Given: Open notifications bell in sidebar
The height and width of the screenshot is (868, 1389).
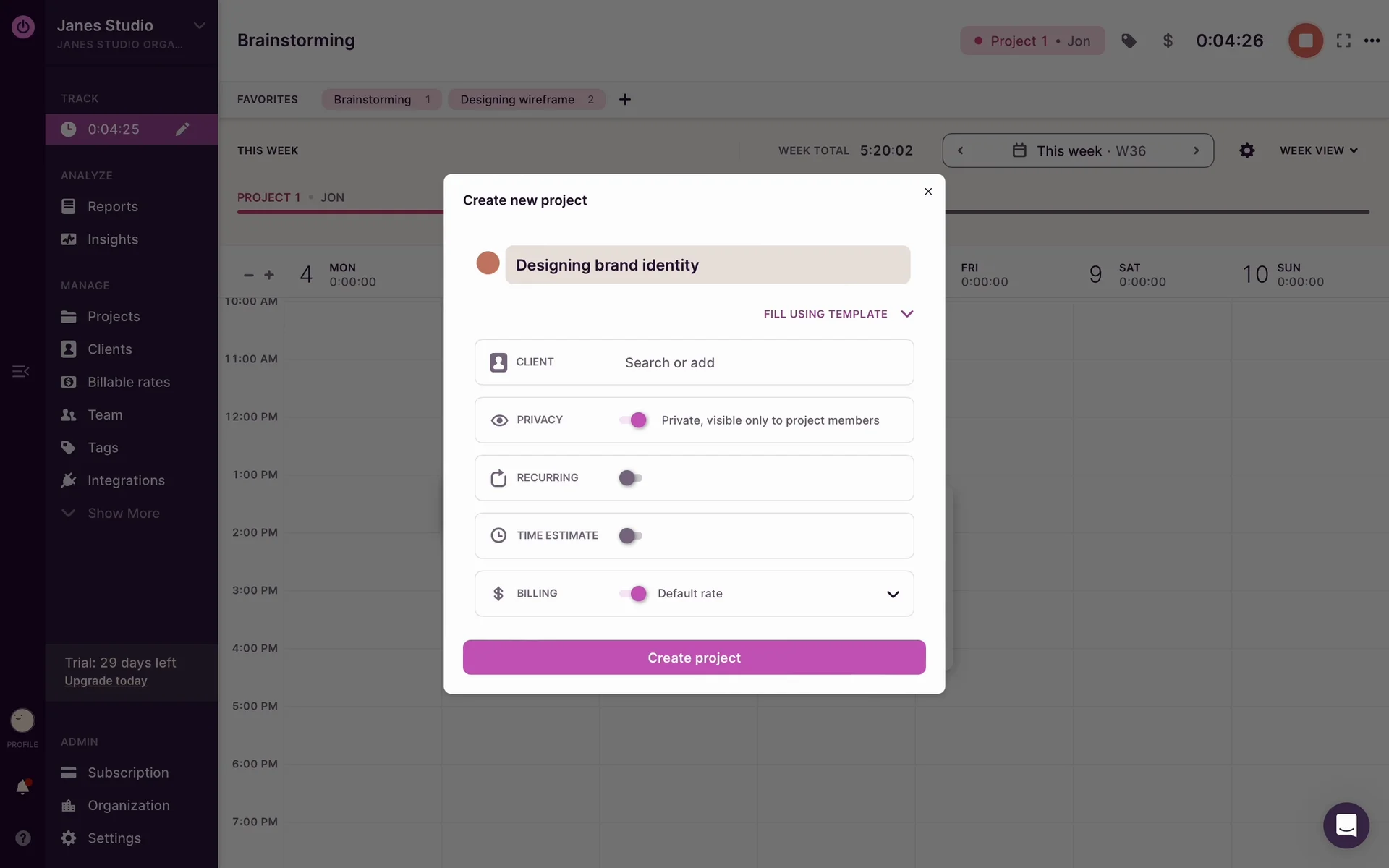Looking at the screenshot, I should point(22,787).
